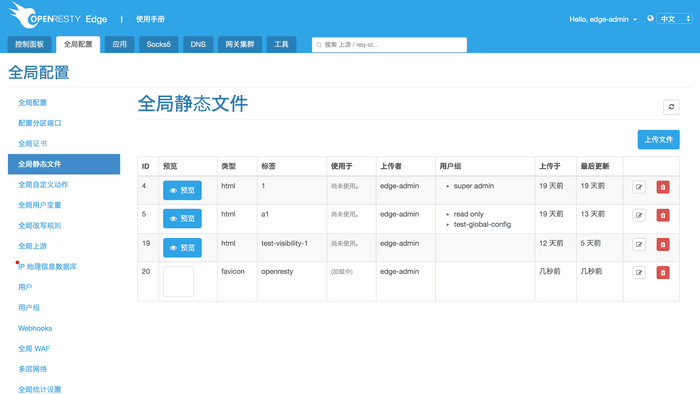Click the 用户组 column header
The height and width of the screenshot is (394, 700).
(450, 166)
